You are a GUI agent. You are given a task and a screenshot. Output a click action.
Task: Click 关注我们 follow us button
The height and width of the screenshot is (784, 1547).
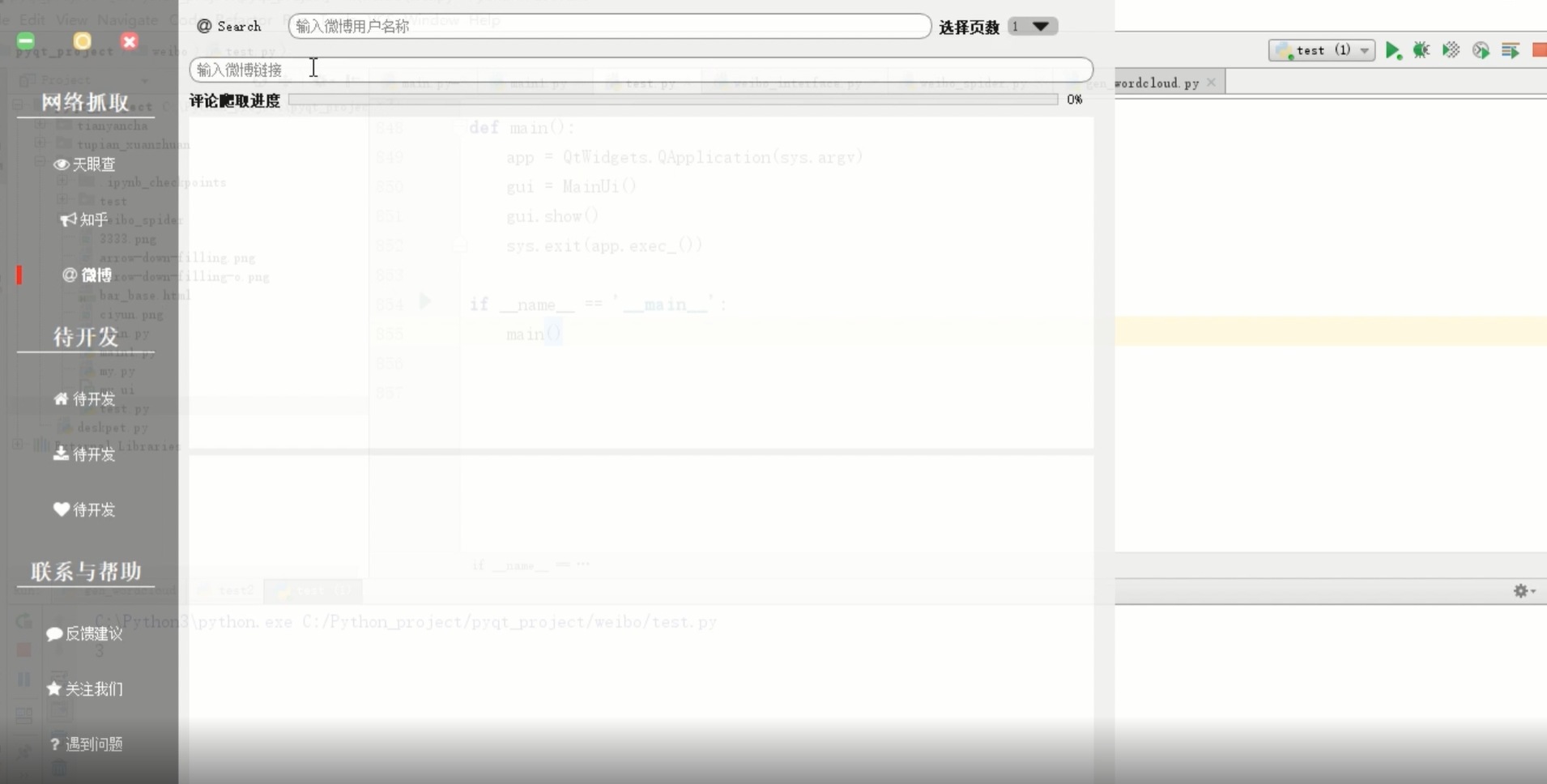point(85,688)
